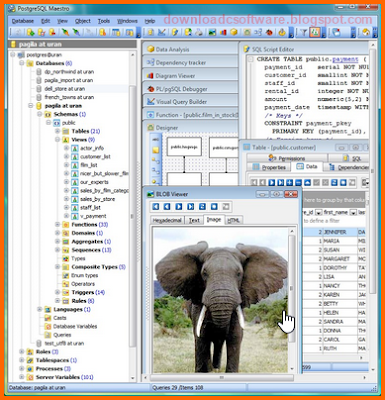Click the BLOB Viewer vertical scrollbar
This screenshot has height=400, width=385.
coord(292,288)
